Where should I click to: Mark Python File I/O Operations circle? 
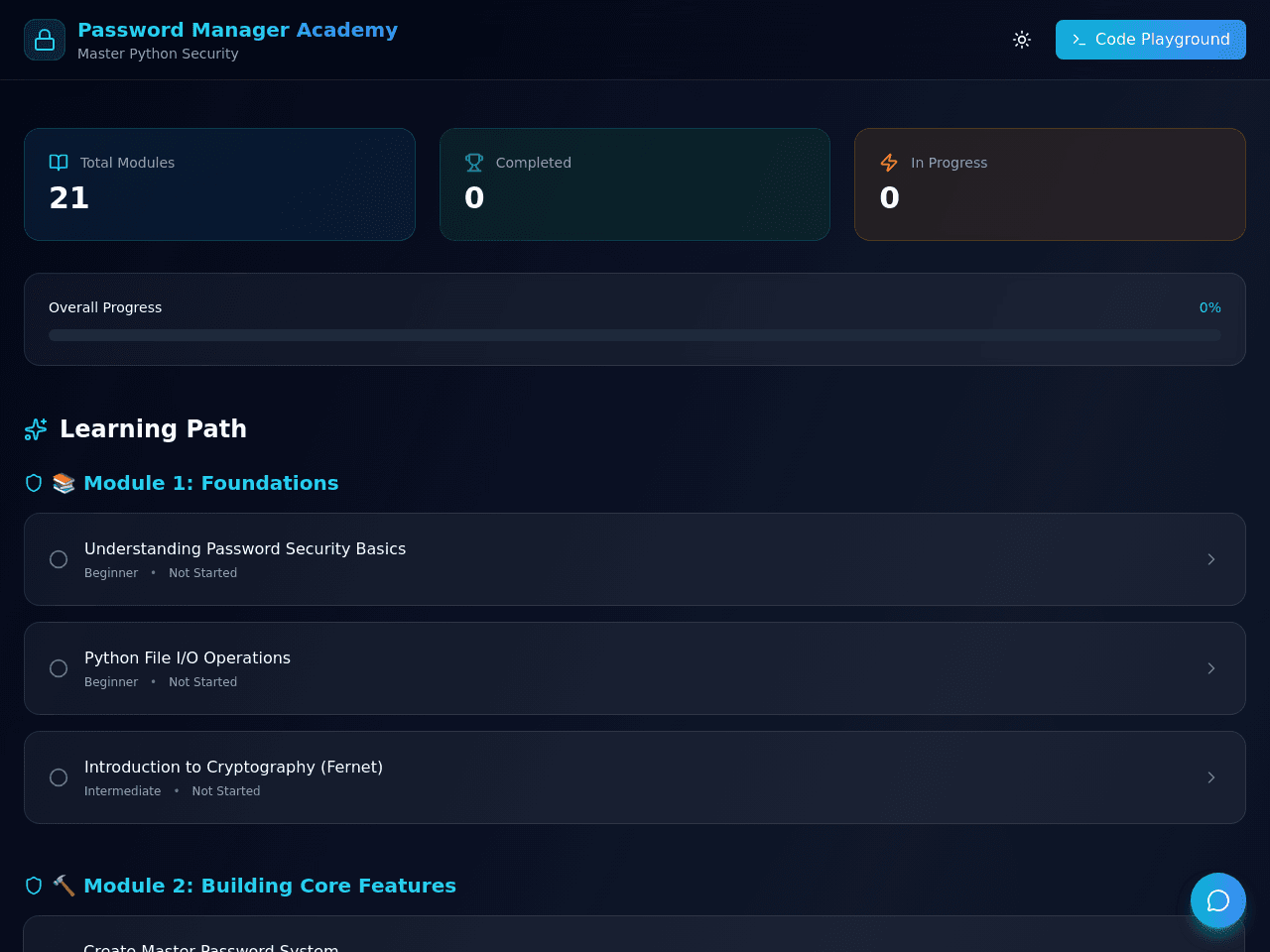59,668
